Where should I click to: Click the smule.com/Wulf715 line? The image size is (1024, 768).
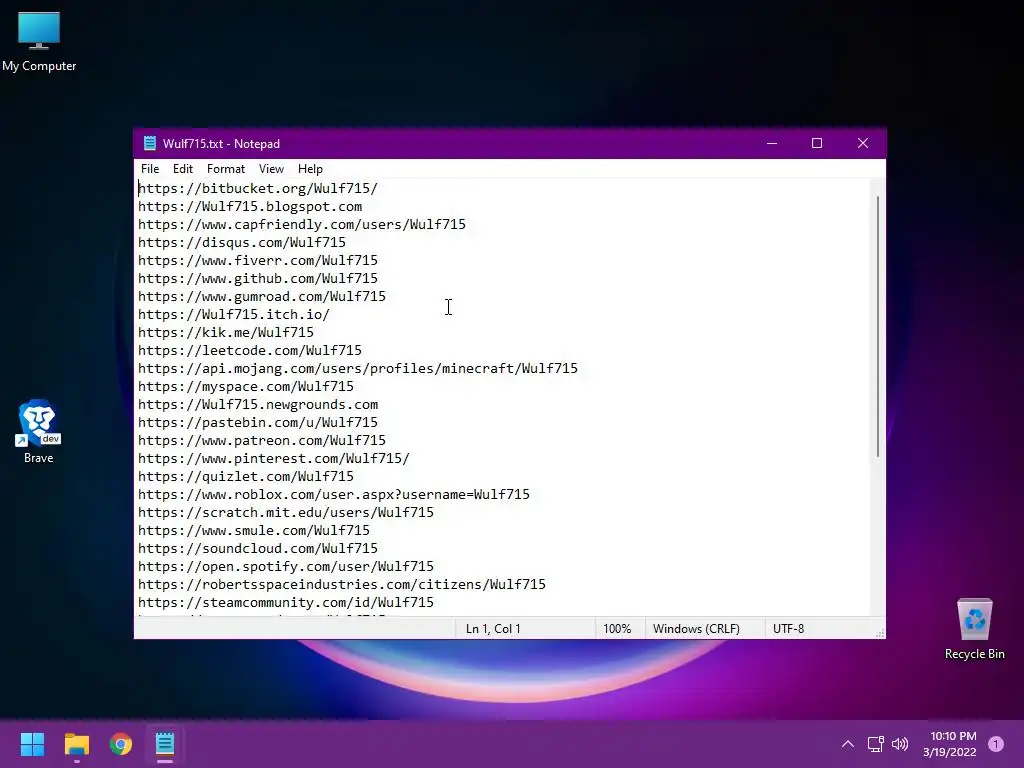[x=254, y=530]
